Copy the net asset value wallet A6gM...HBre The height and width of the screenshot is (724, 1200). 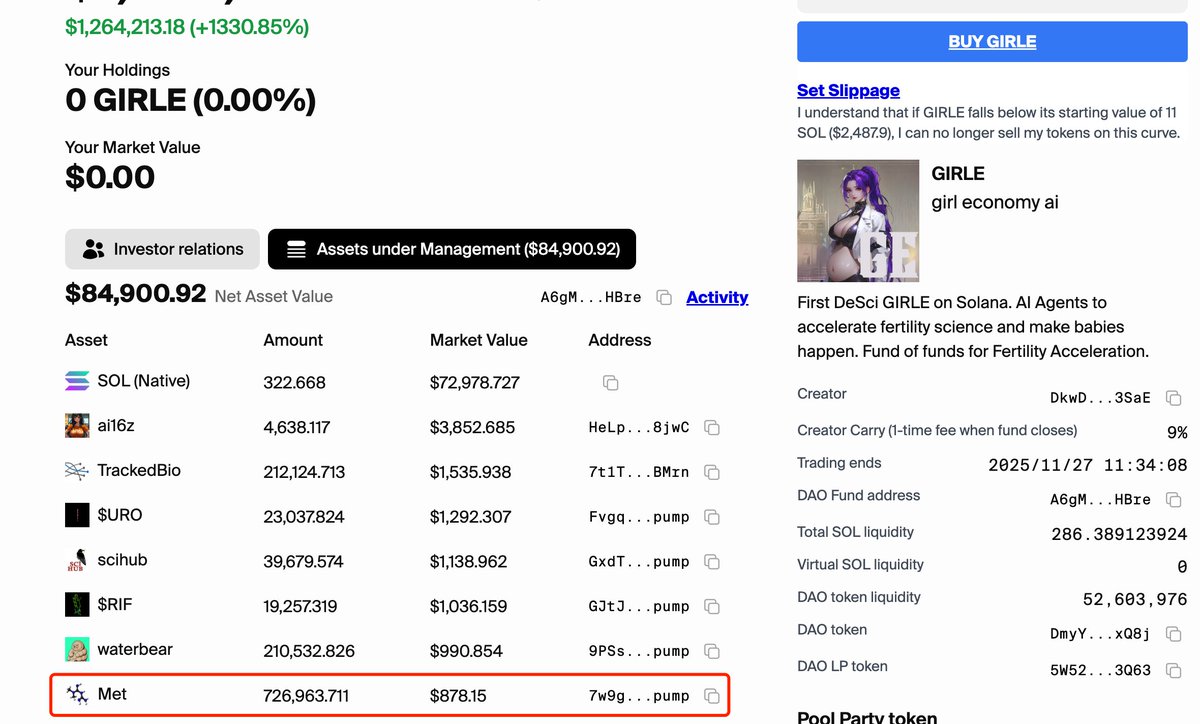click(663, 298)
